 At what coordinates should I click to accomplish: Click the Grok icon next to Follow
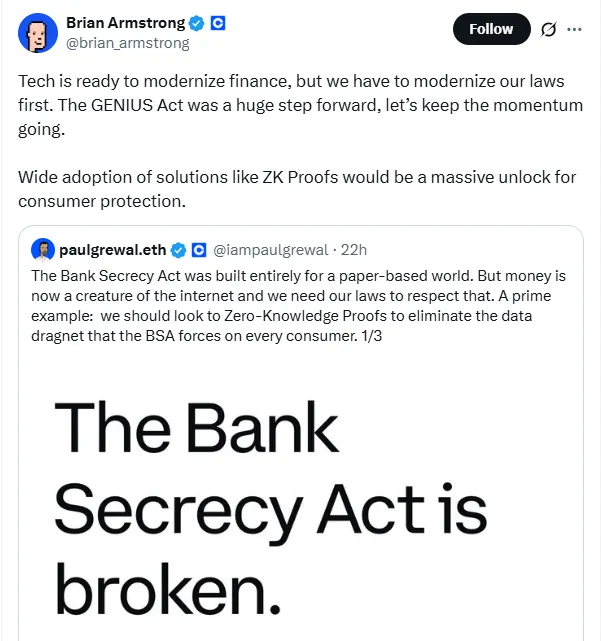pyautogui.click(x=548, y=29)
